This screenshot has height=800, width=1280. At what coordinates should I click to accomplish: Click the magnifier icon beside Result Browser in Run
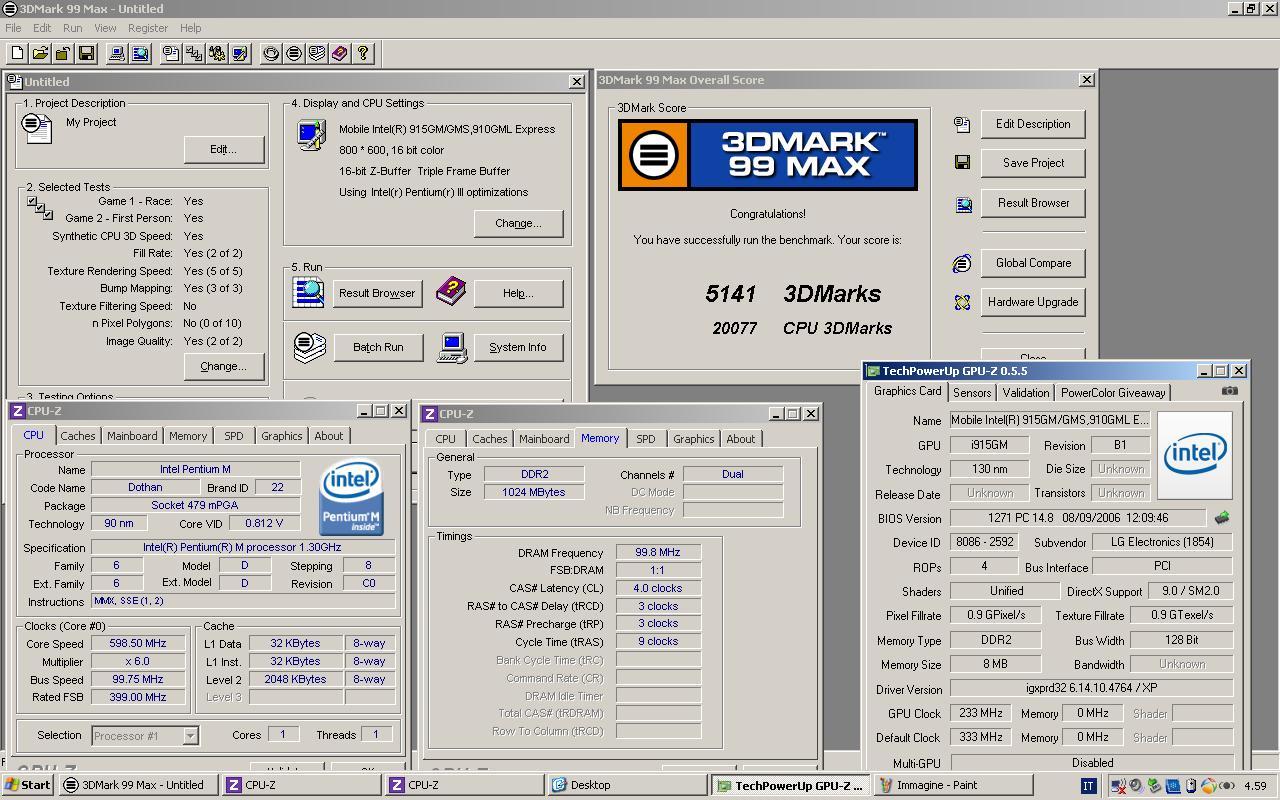click(308, 292)
